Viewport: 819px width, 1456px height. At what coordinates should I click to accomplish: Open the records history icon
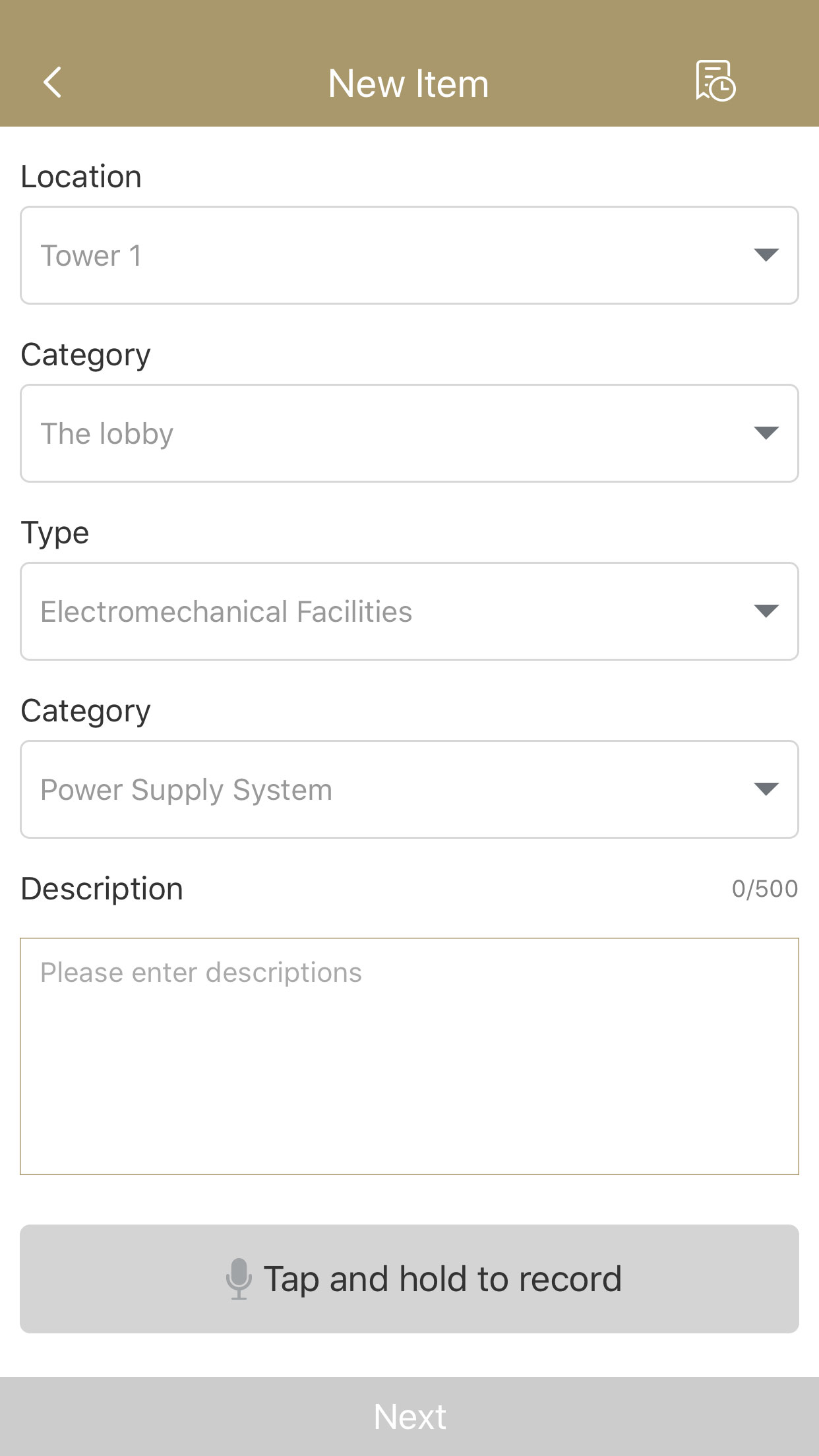tap(715, 81)
